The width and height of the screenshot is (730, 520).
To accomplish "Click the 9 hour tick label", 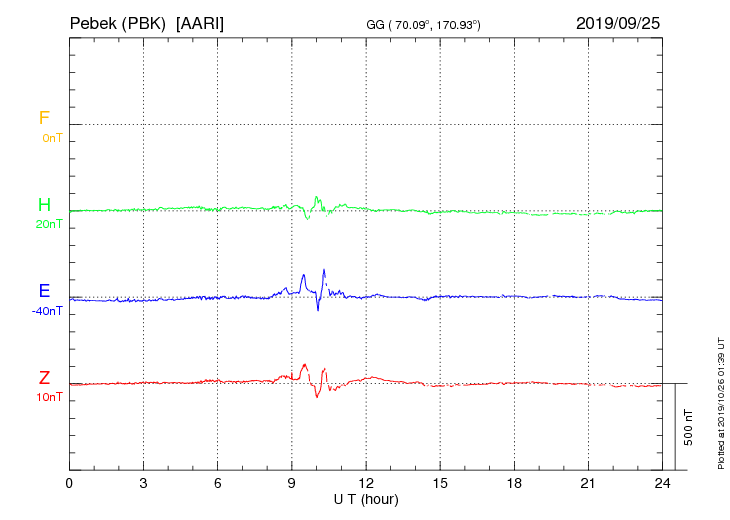I will 291,484.
